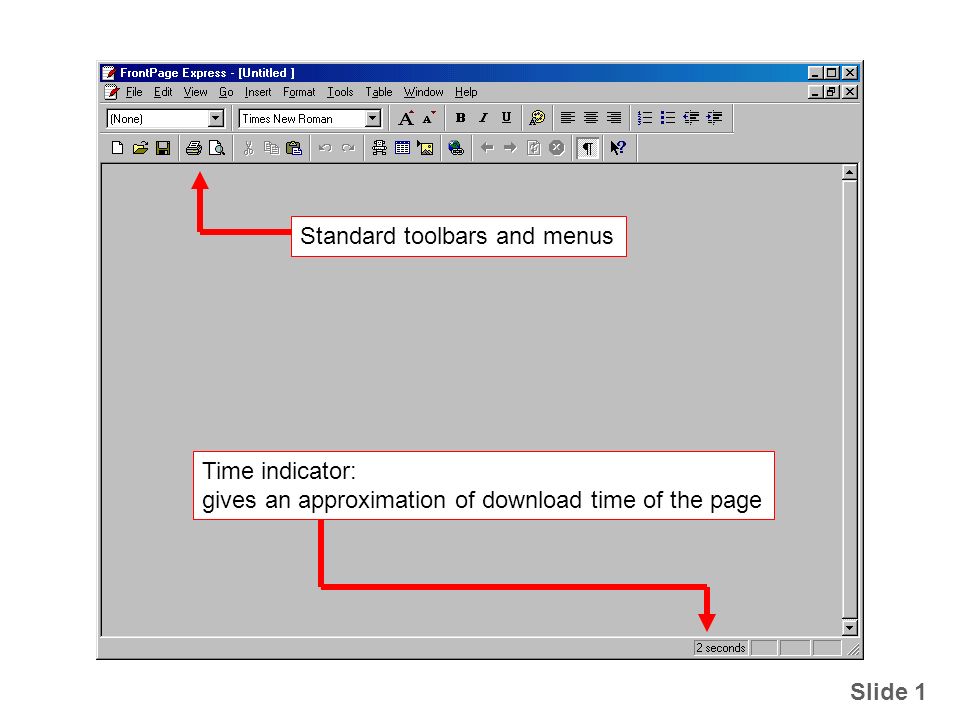Open the Go menu
This screenshot has width=960, height=720.
pos(226,92)
